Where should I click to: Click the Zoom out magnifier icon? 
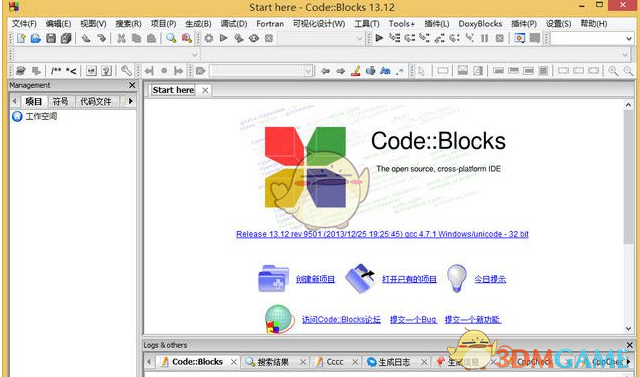click(x=628, y=71)
